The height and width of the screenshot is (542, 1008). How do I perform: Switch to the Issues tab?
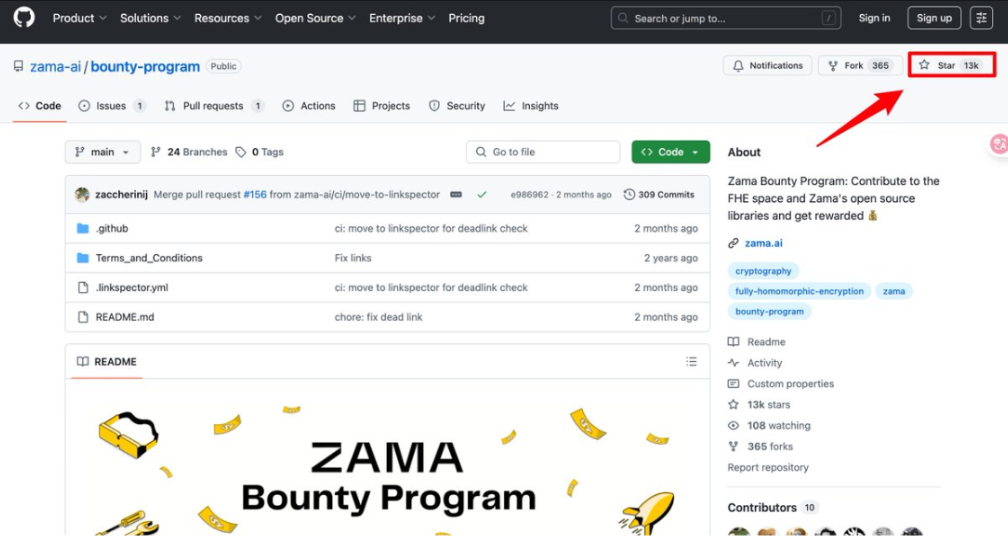pyautogui.click(x=111, y=105)
